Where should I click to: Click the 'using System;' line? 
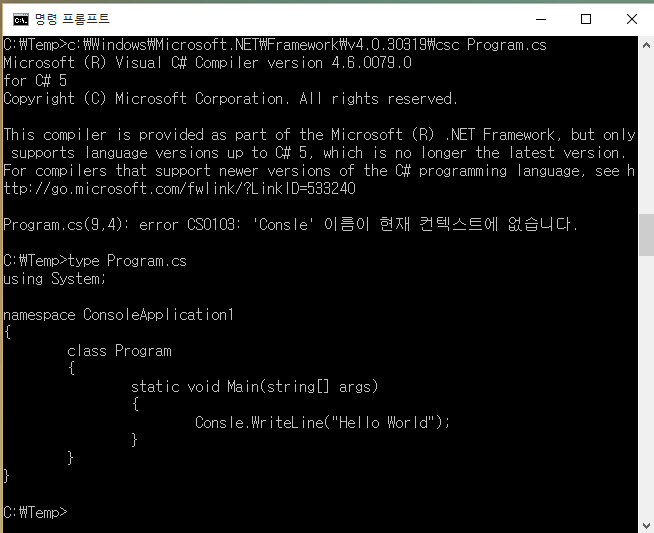coord(53,279)
